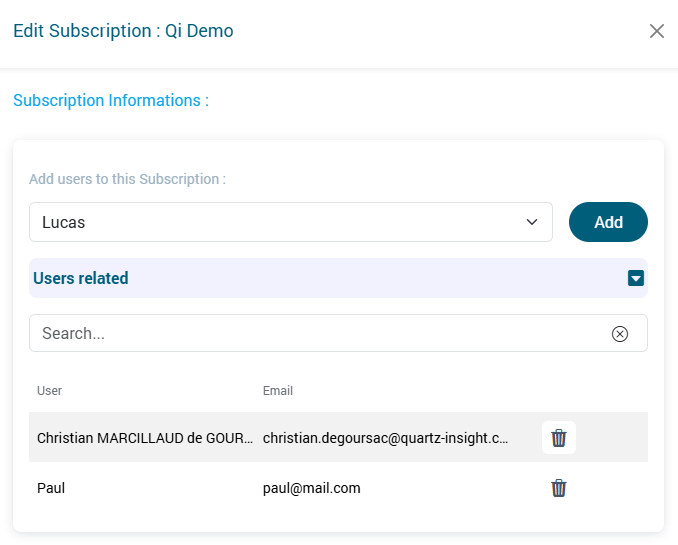Click the chevron arrow in the Lucas selector
Viewport: 678px width, 545px height.
click(x=532, y=222)
